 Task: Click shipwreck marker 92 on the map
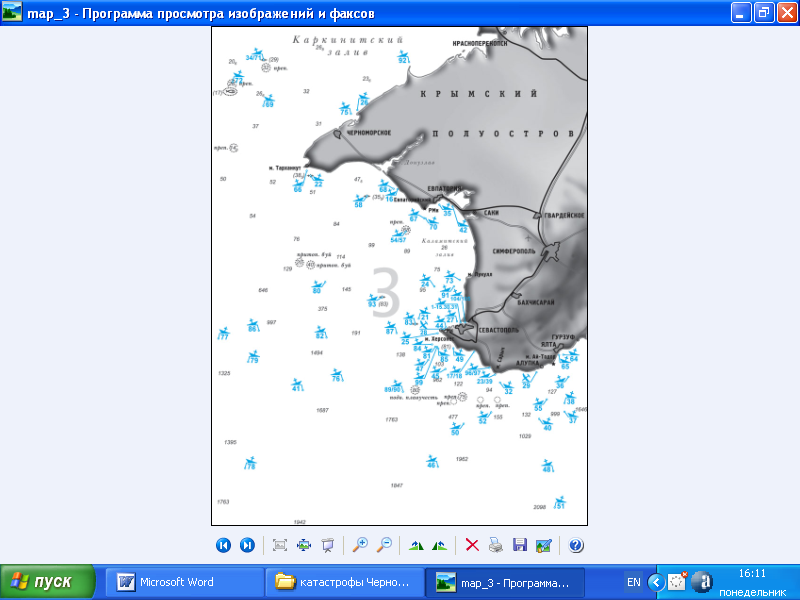(x=403, y=57)
